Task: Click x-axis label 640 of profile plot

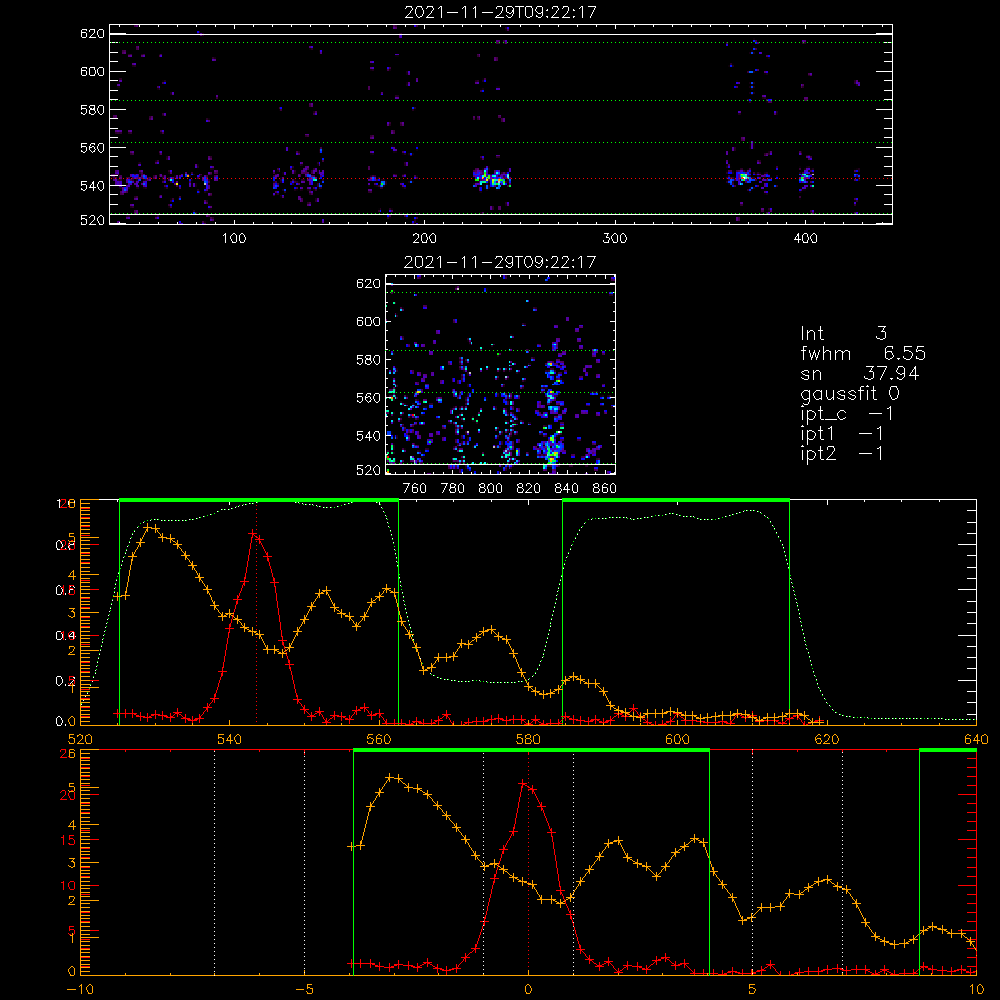Action: (976, 739)
